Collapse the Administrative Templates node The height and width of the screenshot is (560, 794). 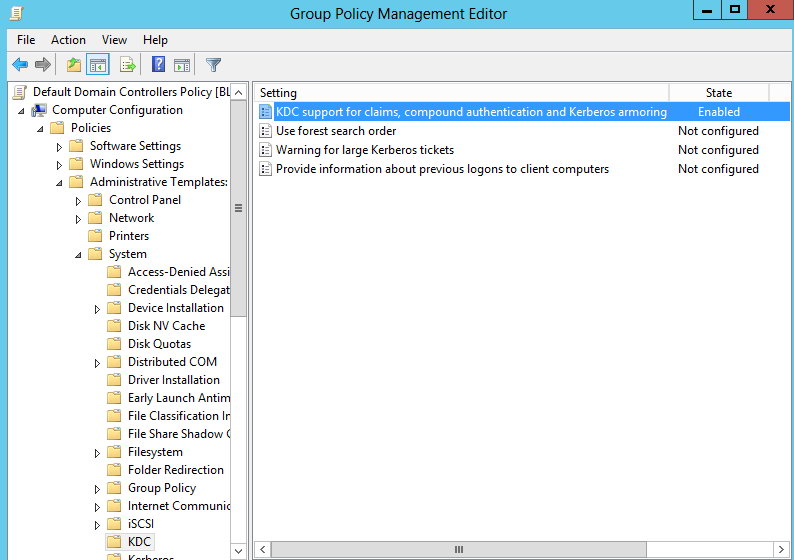59,183
